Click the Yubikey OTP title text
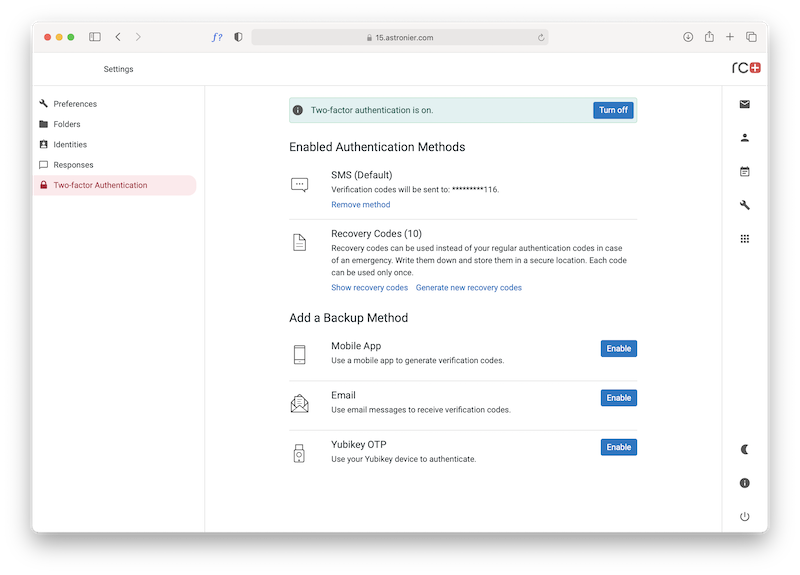This screenshot has width=800, height=575. click(x=359, y=444)
